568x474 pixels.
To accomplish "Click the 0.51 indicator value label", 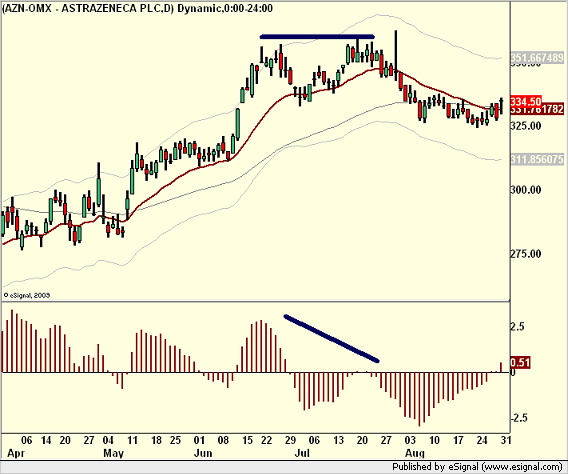I will coord(520,362).
